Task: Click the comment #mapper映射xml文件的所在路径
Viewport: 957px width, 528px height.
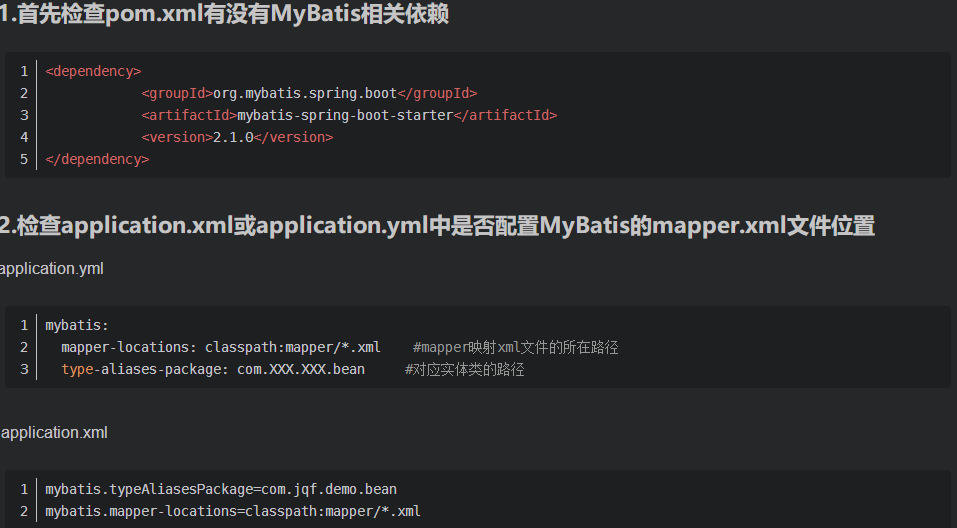Action: (x=516, y=347)
